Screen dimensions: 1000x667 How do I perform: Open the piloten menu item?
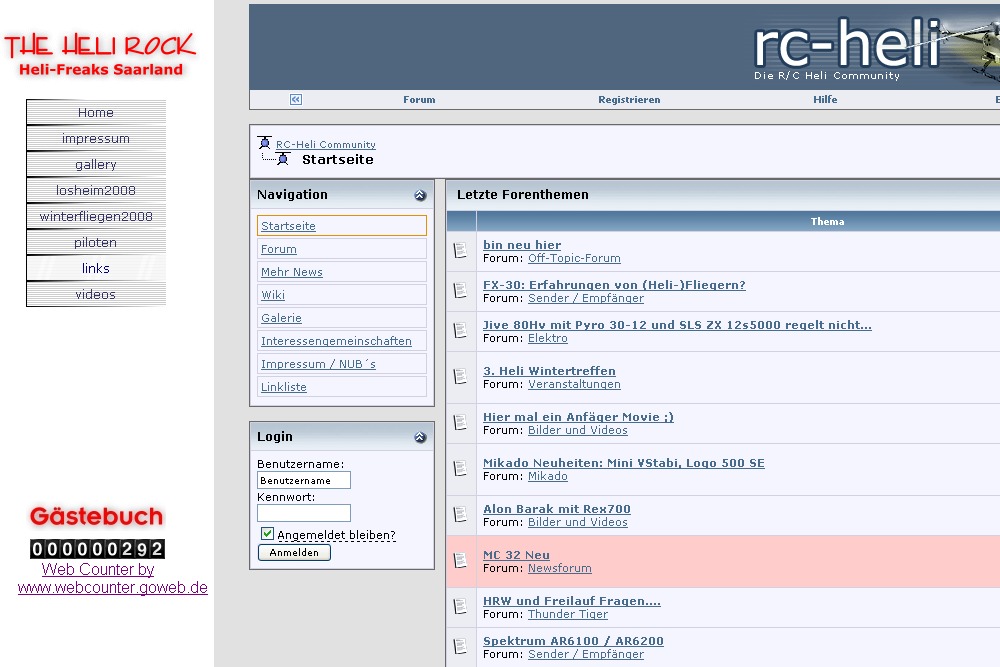coord(96,242)
